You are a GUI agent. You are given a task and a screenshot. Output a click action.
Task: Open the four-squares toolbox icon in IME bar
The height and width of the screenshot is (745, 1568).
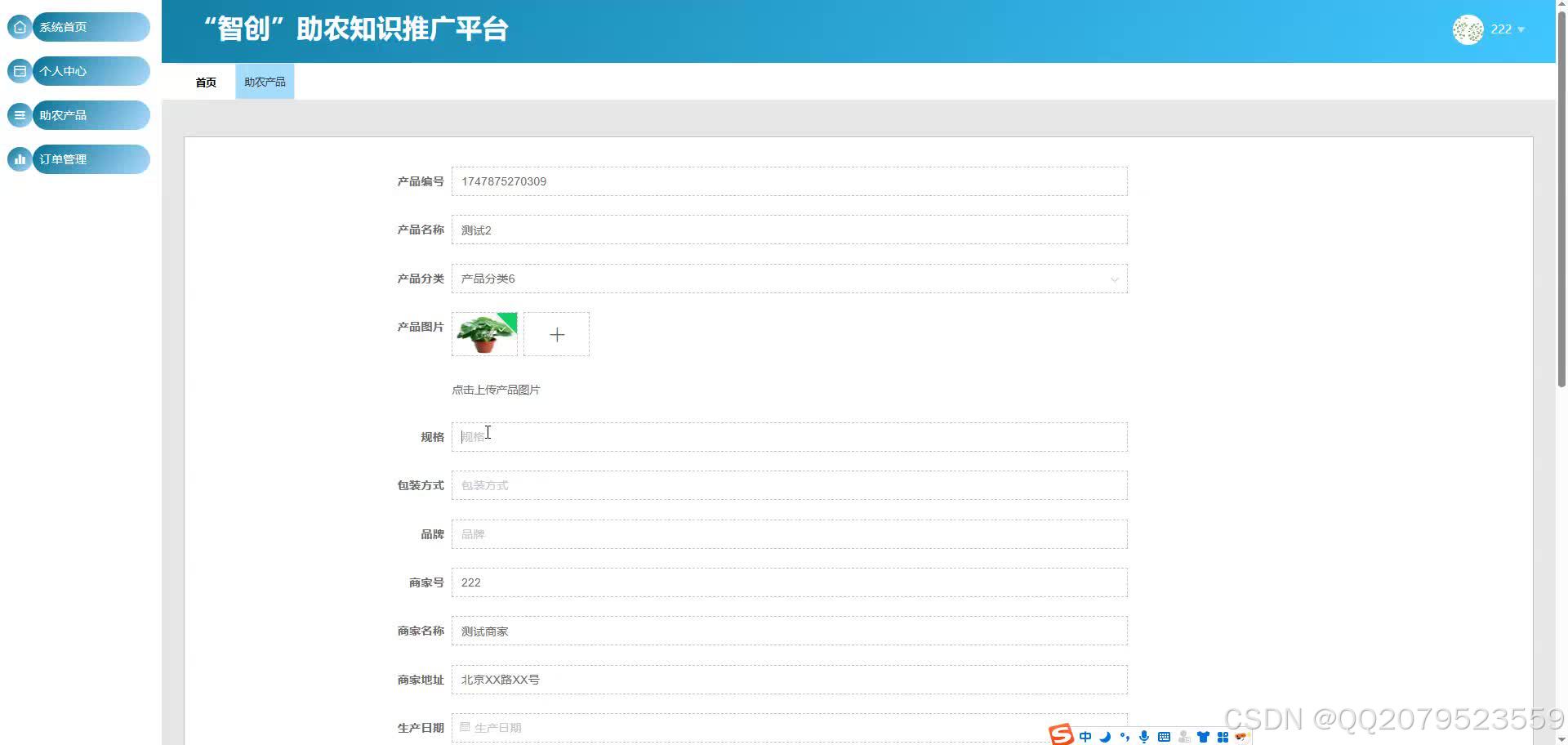pos(1223,737)
